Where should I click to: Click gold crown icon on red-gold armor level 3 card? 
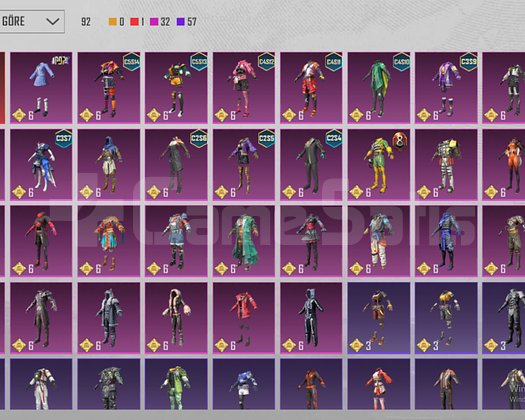[x=356, y=345]
